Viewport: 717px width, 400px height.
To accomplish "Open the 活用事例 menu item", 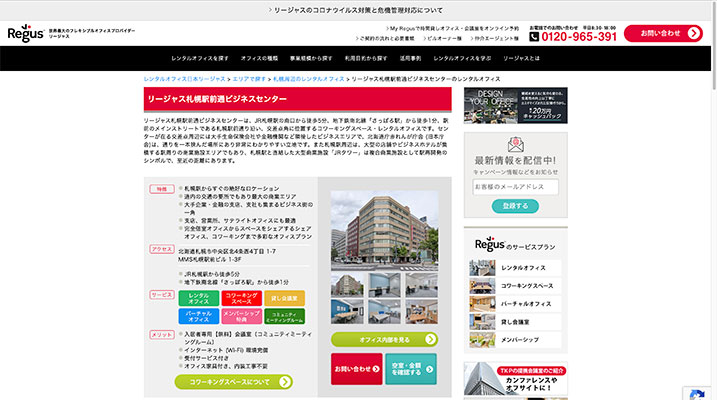I will pyautogui.click(x=410, y=59).
